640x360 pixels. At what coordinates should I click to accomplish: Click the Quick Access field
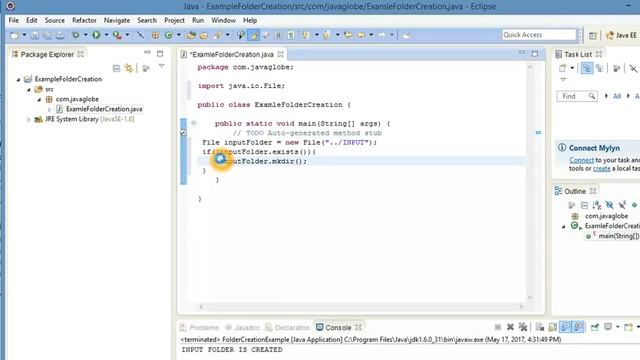(x=539, y=35)
